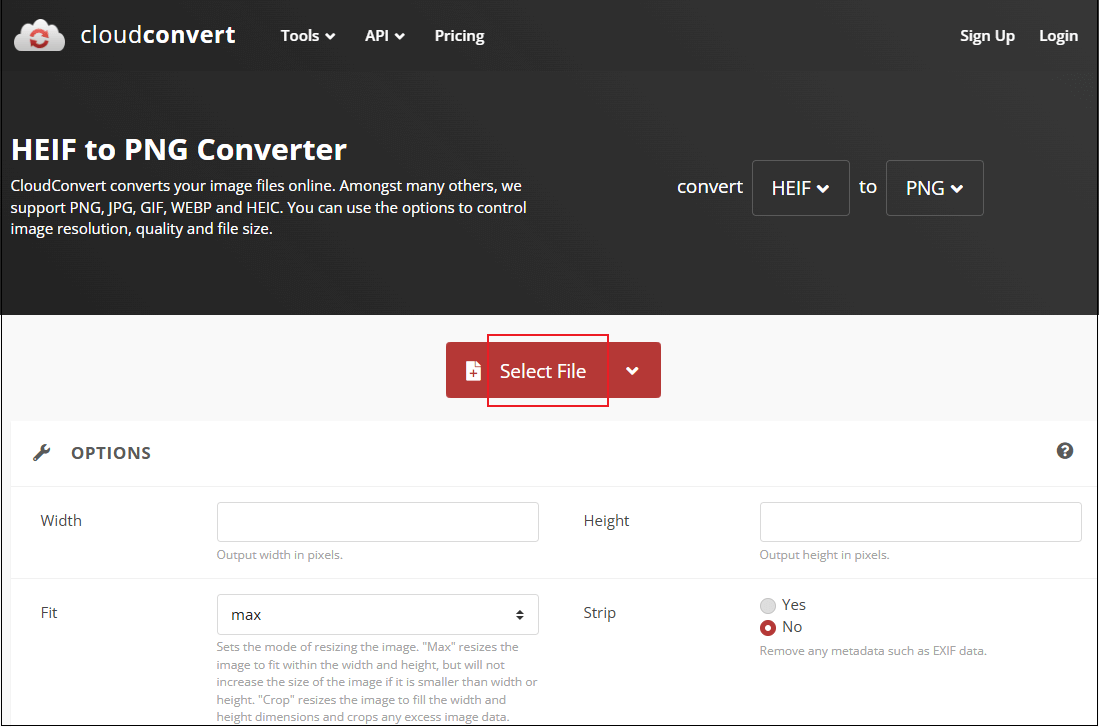
Task: Click inside the Height pixels field
Action: pos(920,521)
